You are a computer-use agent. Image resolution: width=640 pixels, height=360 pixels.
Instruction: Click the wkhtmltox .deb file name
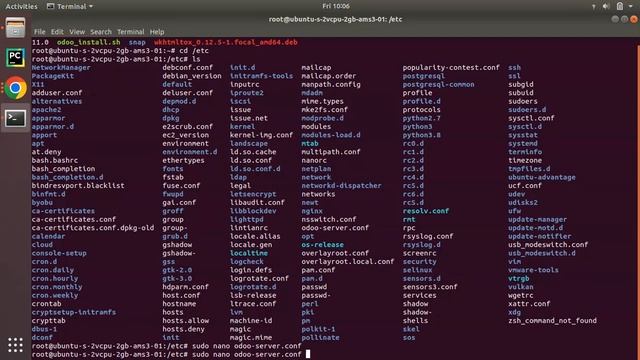[x=226, y=42]
